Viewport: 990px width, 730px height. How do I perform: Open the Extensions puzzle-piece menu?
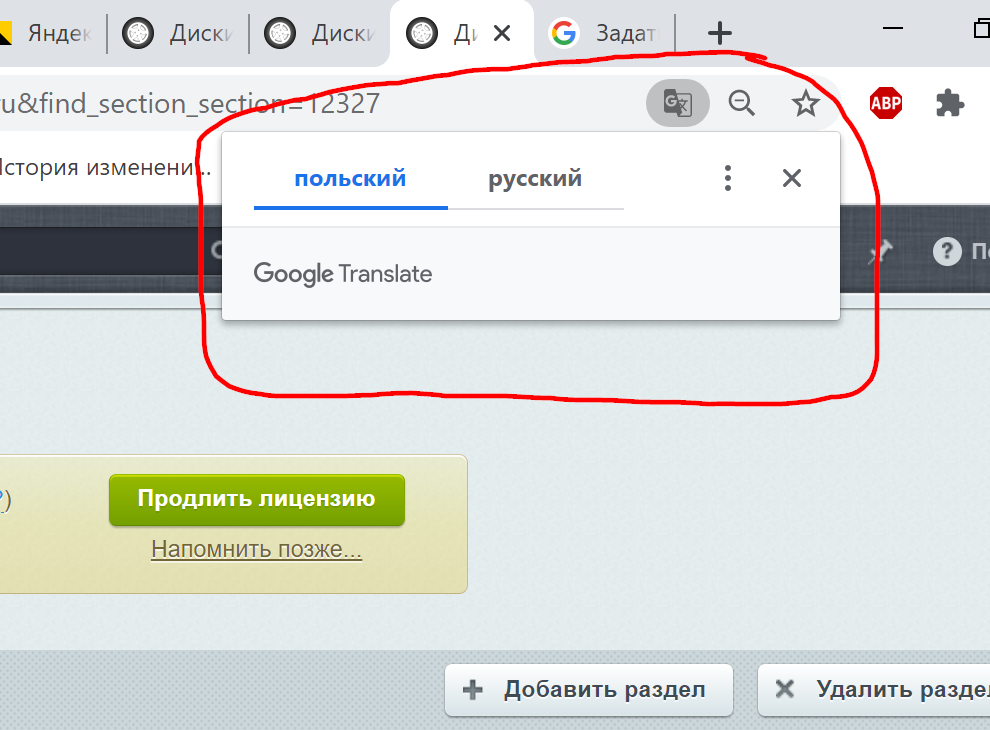coord(949,103)
